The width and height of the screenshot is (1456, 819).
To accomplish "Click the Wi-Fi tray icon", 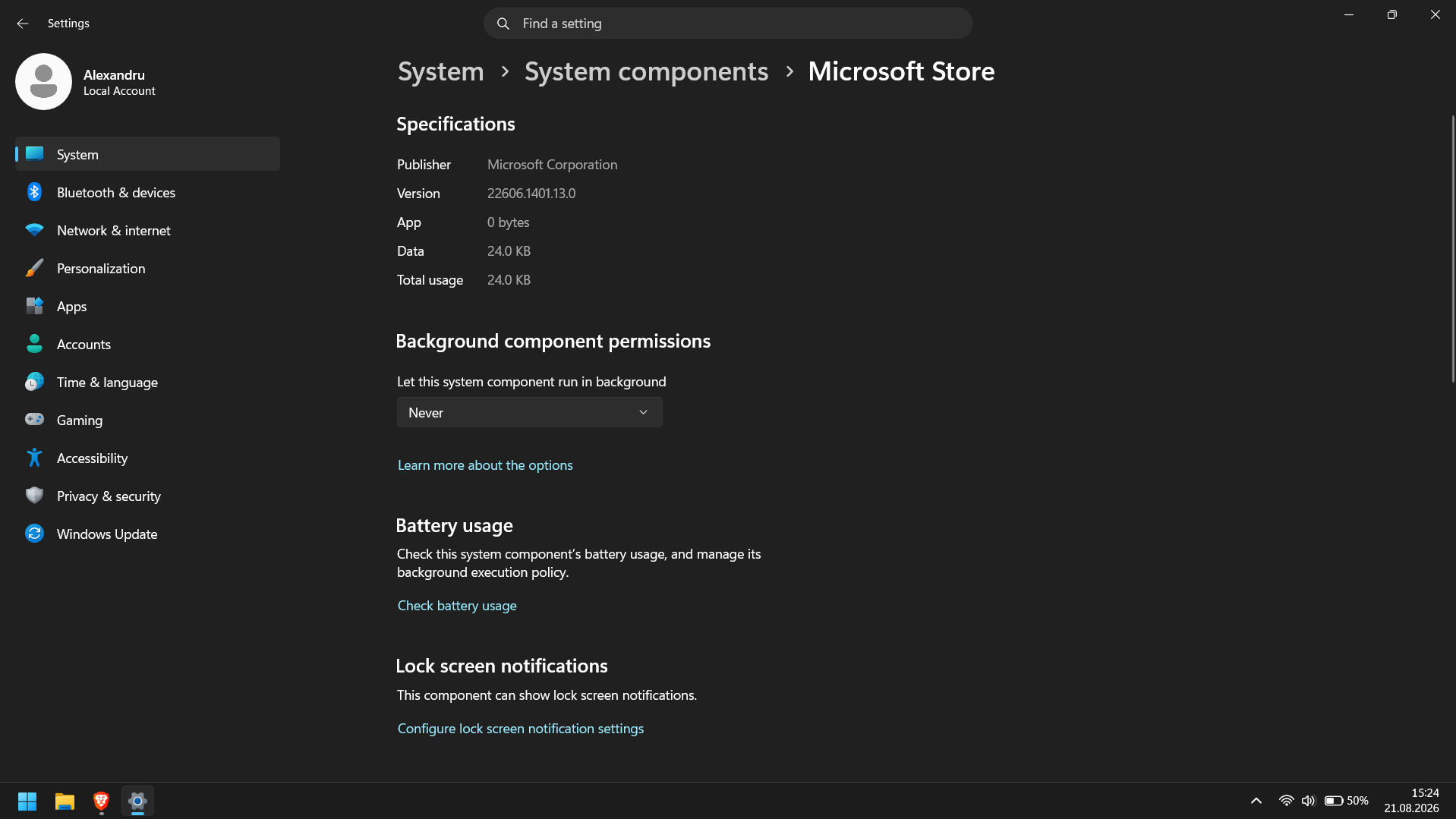I will click(1286, 801).
